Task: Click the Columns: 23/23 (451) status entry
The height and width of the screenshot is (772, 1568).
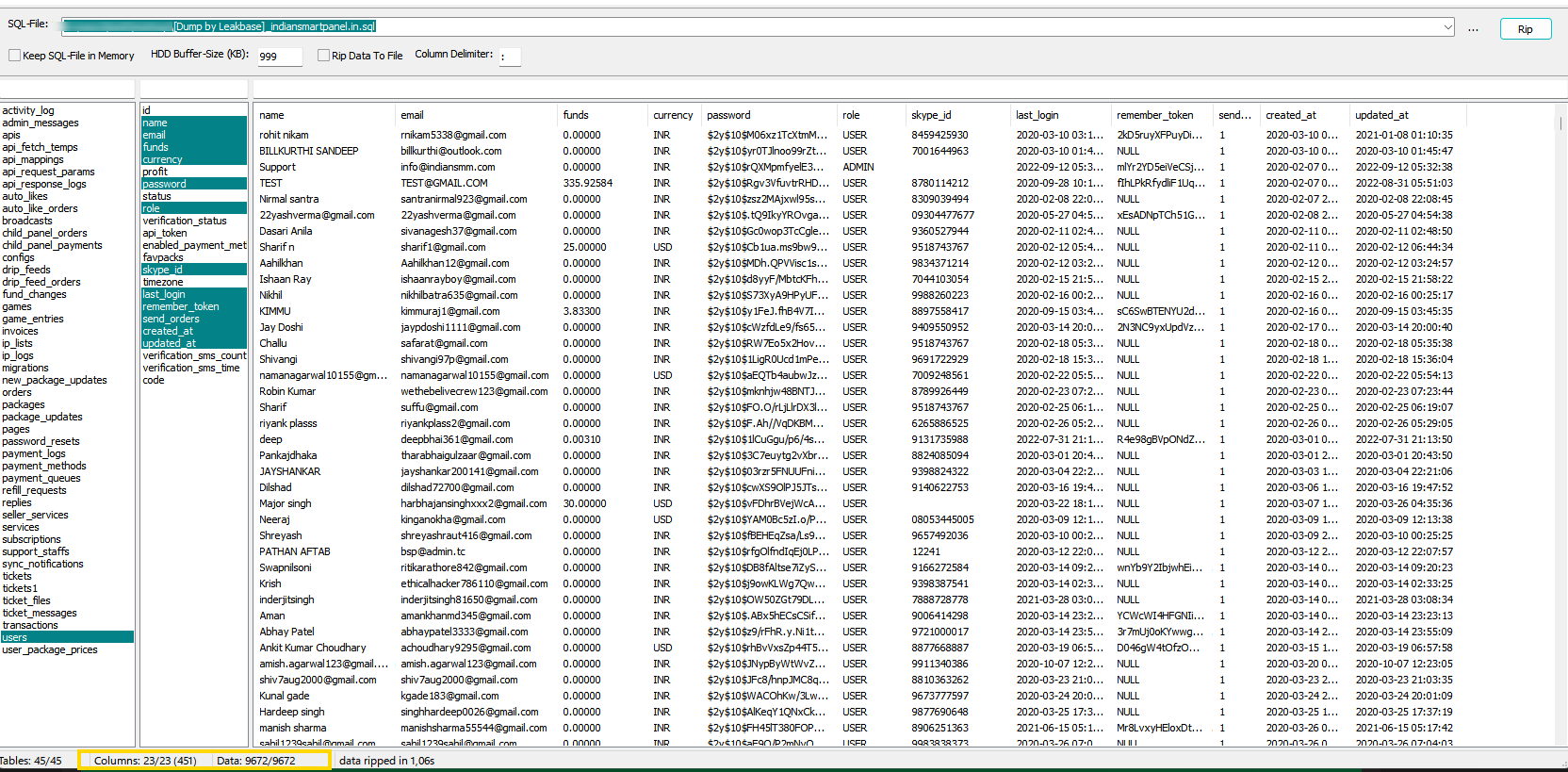Action: click(x=145, y=761)
